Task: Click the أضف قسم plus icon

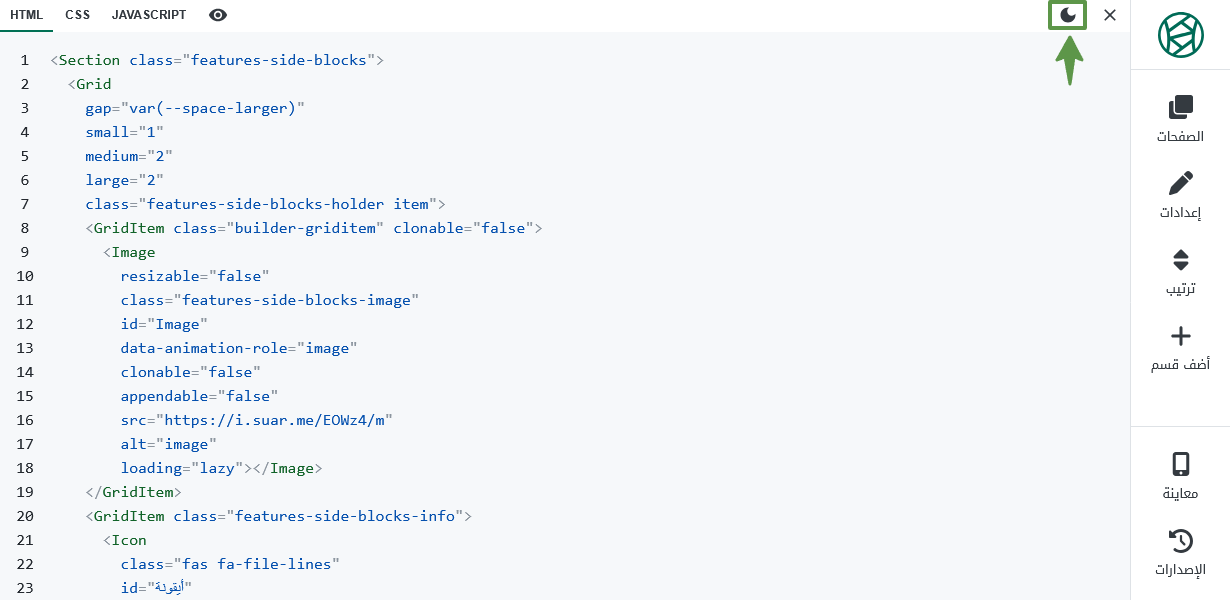Action: (x=1181, y=336)
